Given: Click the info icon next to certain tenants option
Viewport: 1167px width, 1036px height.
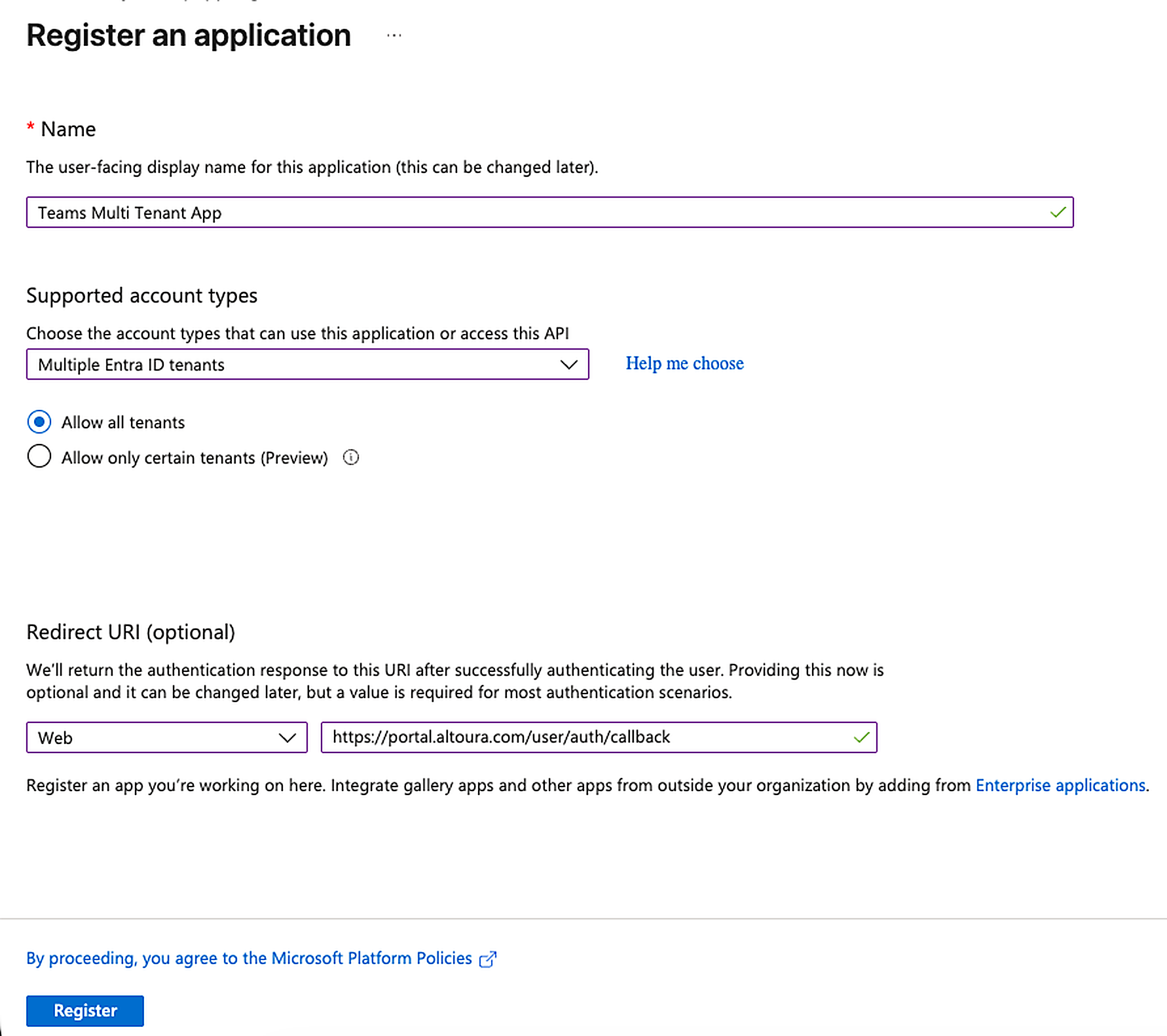Looking at the screenshot, I should point(351,457).
